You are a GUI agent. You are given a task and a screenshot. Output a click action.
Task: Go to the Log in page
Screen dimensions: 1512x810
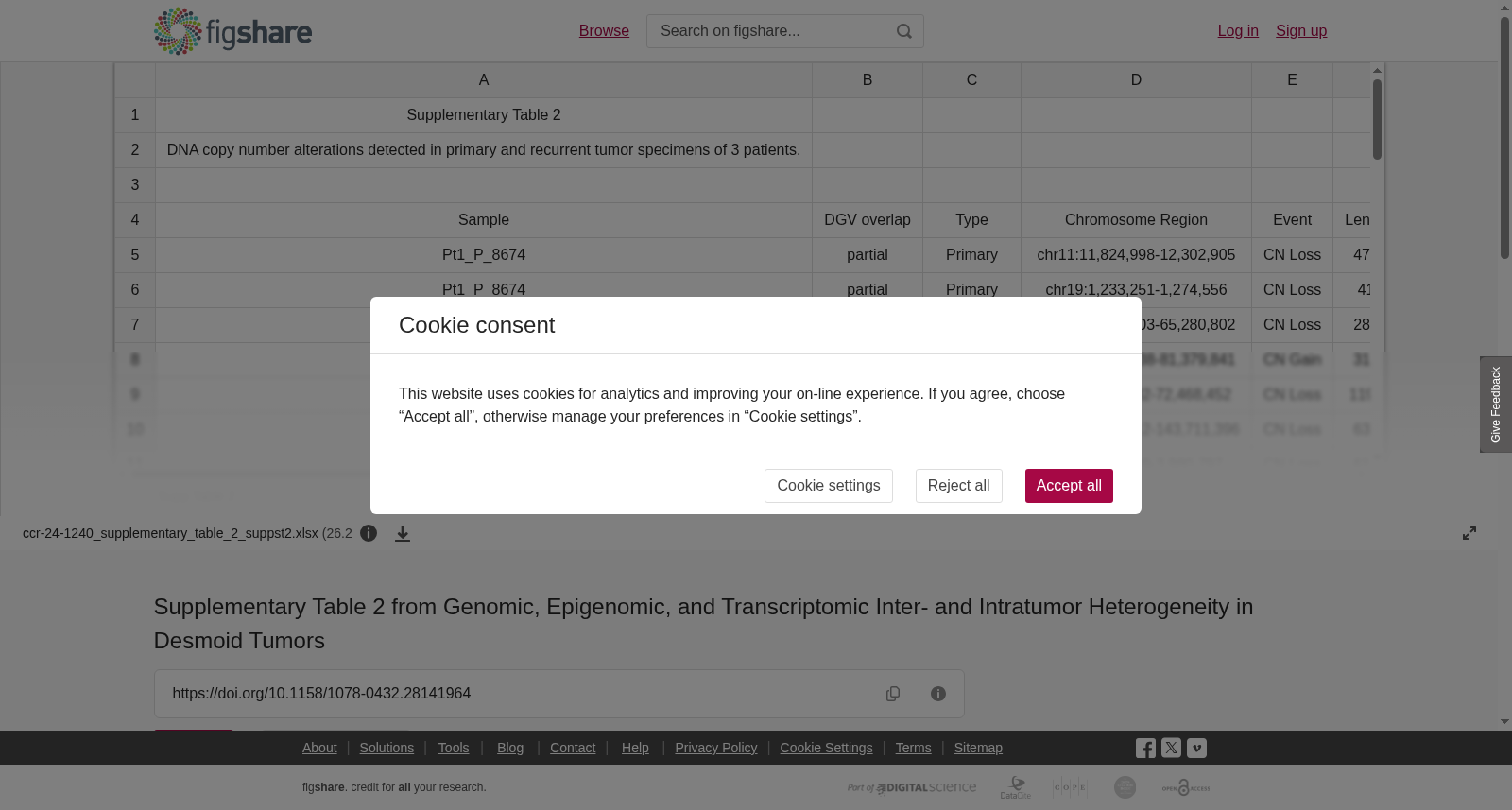(1238, 31)
